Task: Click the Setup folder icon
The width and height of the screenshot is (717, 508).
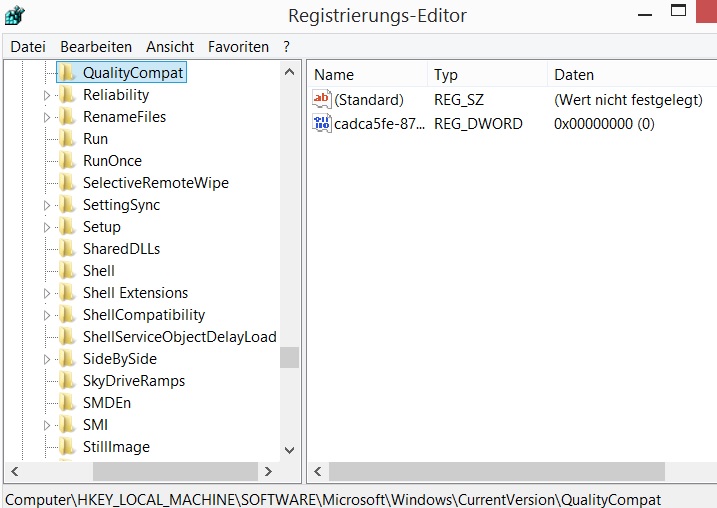Action: coord(68,227)
